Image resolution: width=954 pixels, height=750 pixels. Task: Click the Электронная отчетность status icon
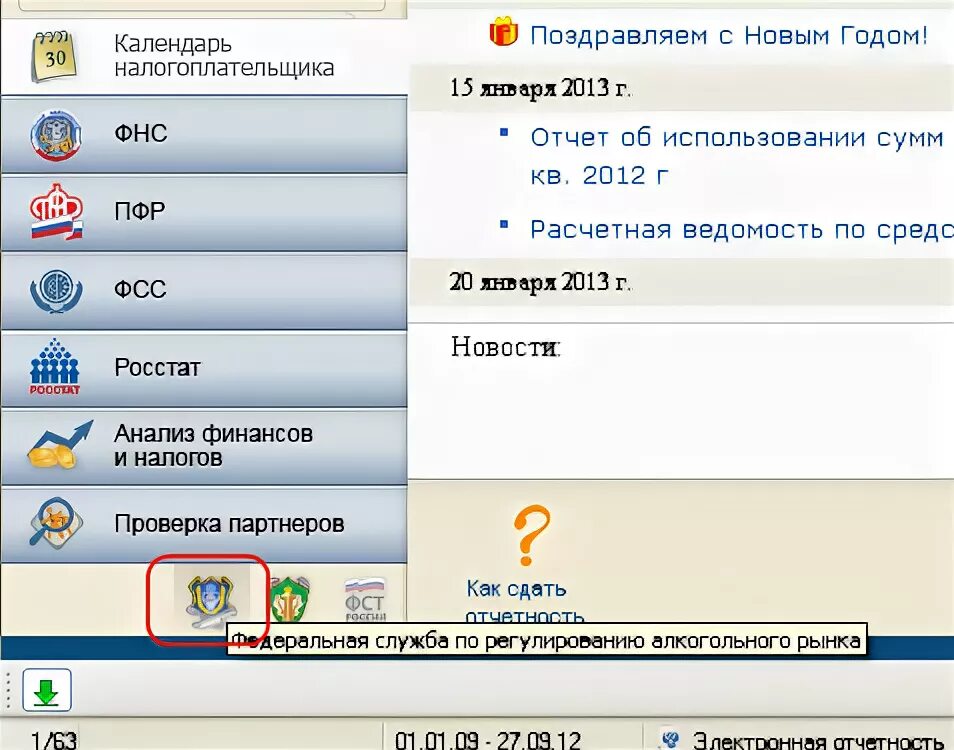click(670, 739)
